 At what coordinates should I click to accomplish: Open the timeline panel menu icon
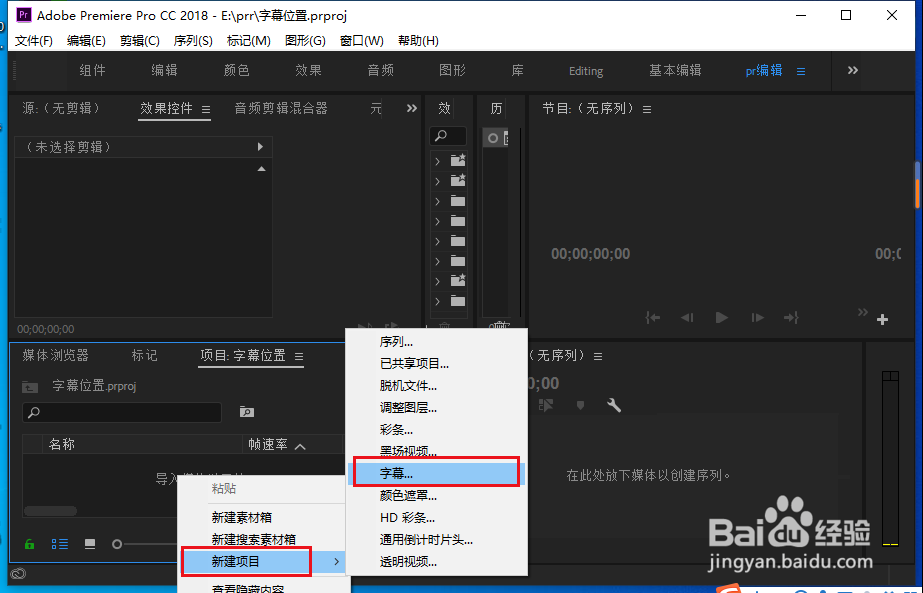pos(598,356)
